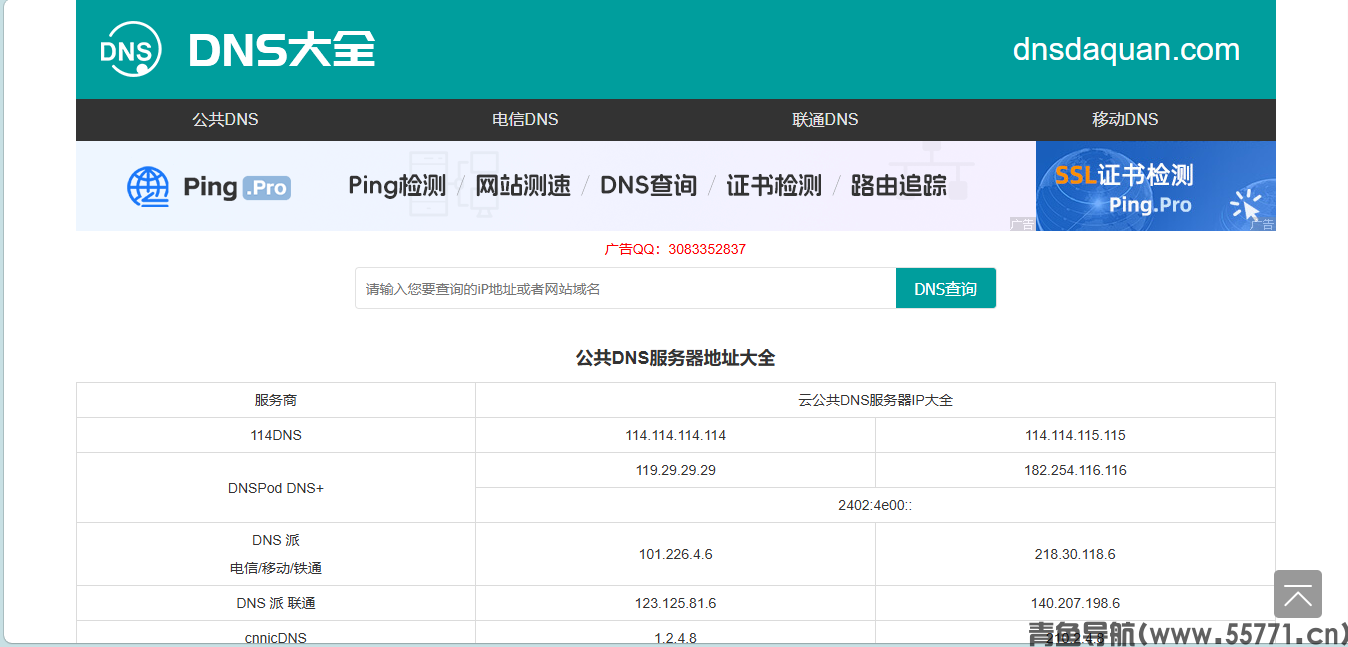The image size is (1348, 647).
Task: Click the DNS大全 site title
Action: coord(282,50)
